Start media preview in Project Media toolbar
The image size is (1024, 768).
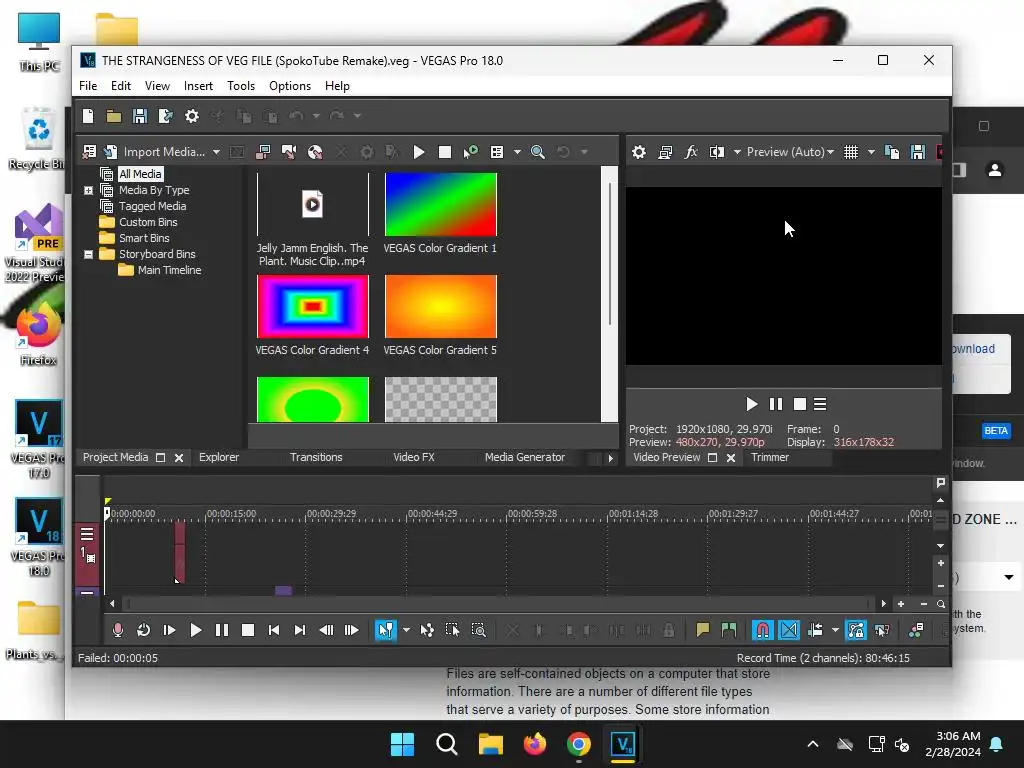(x=419, y=152)
